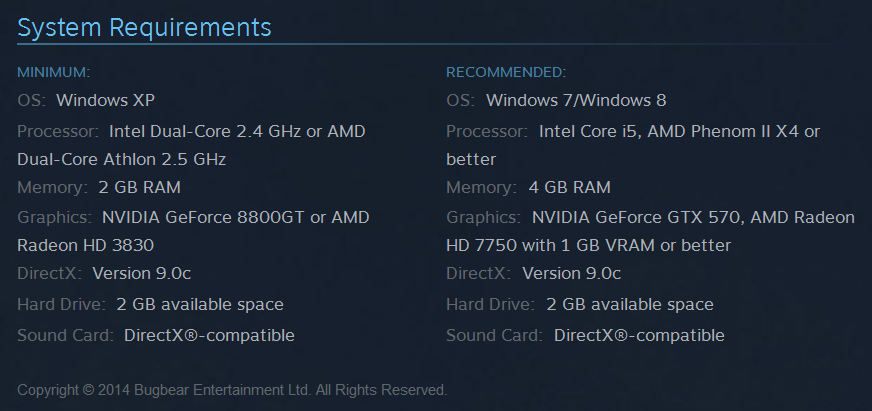Click the MINIMUM section label
The image size is (872, 411).
coord(54,72)
